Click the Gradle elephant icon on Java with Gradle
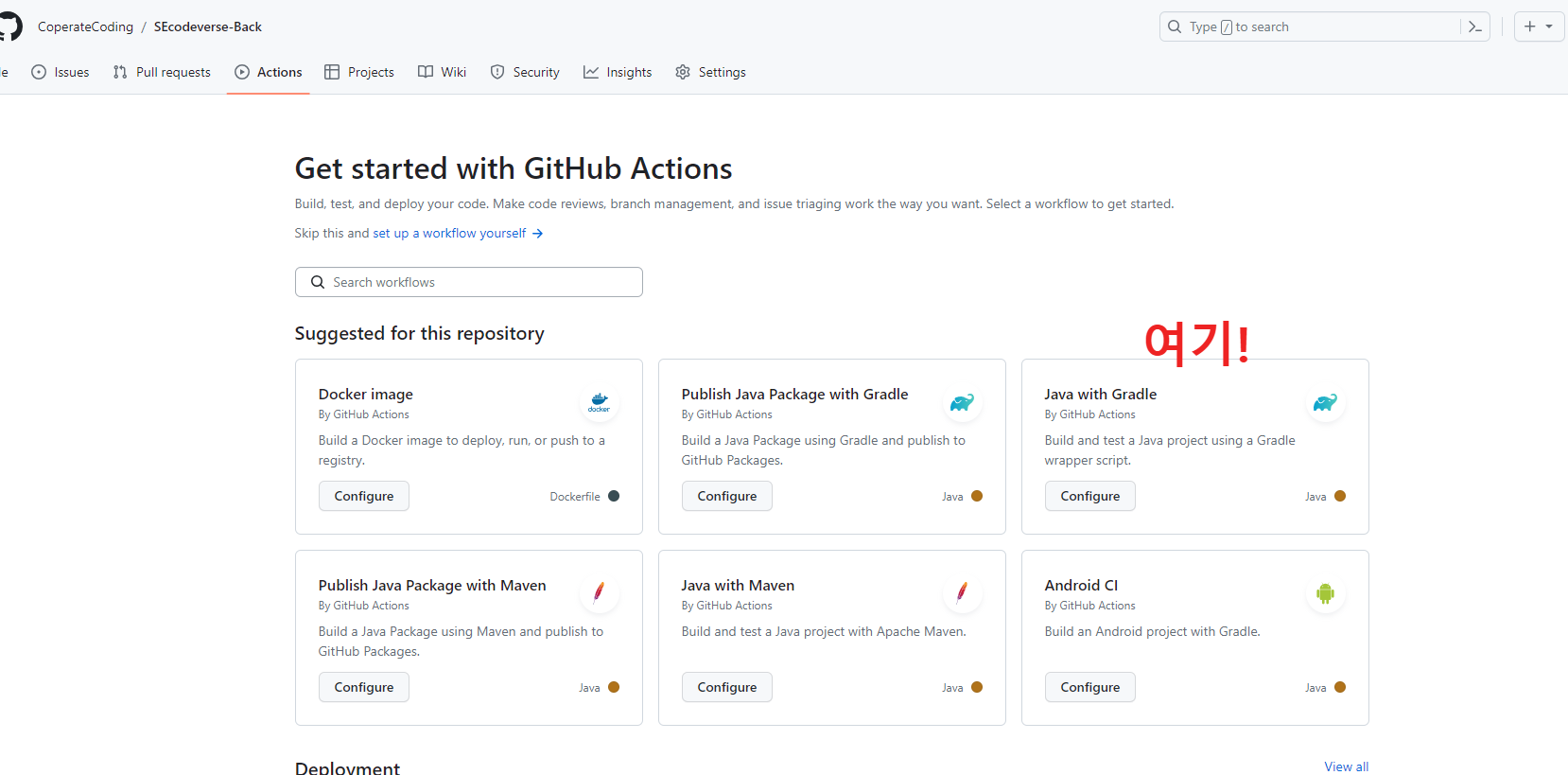Viewport: 1568px width, 775px height. point(1325,403)
